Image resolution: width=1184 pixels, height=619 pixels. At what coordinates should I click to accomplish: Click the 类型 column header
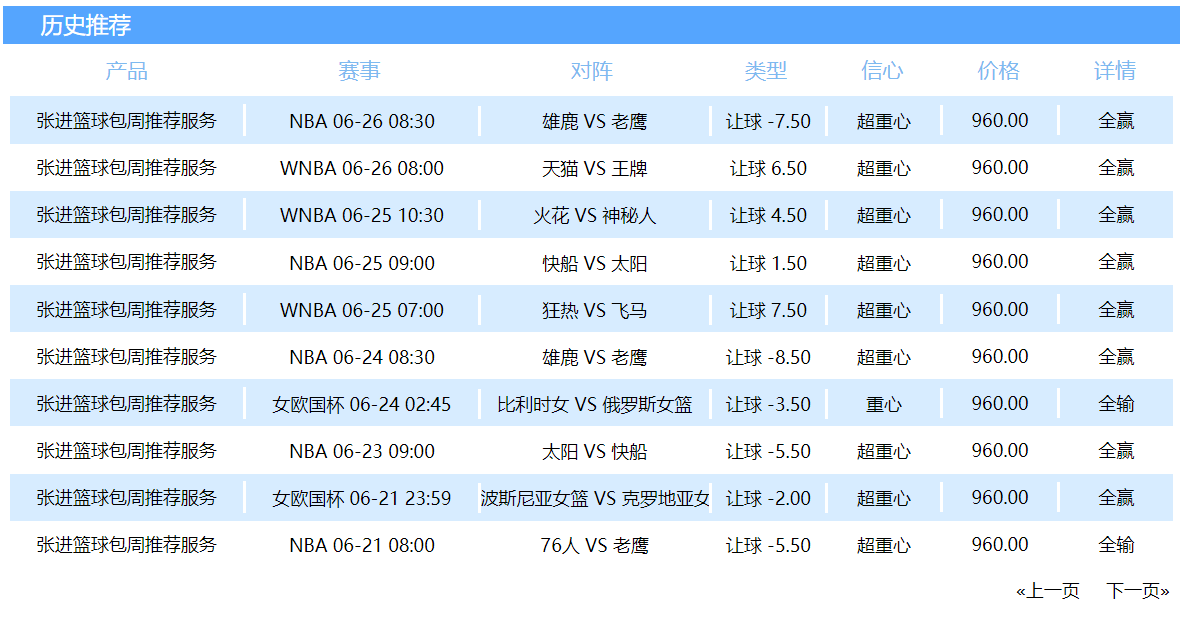pos(766,71)
